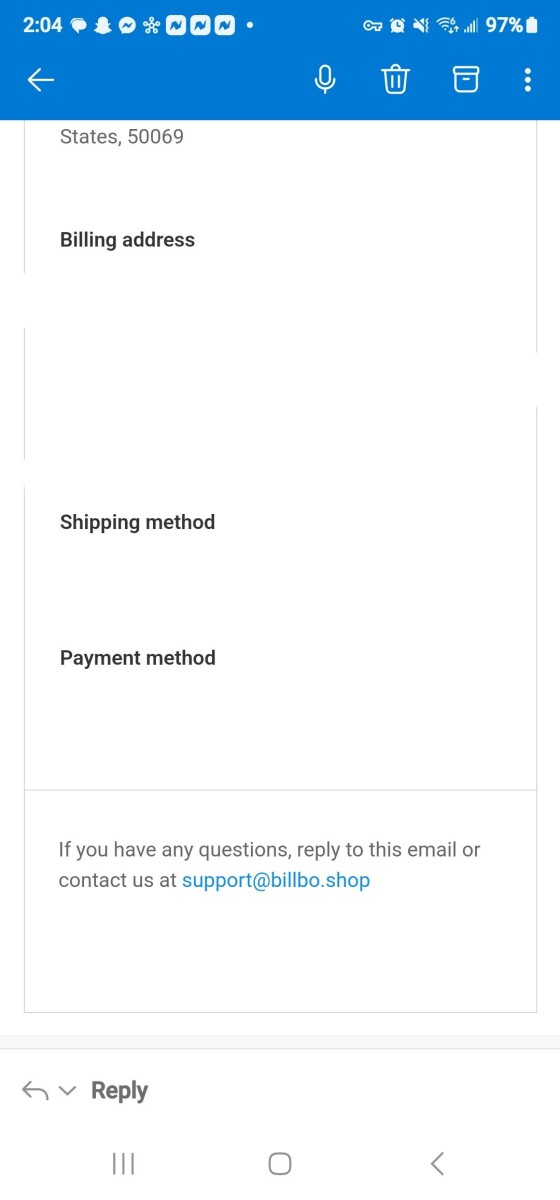Screen dimensions: 560x1200
Task: Tap the Messenger notification icon
Action: point(127,26)
